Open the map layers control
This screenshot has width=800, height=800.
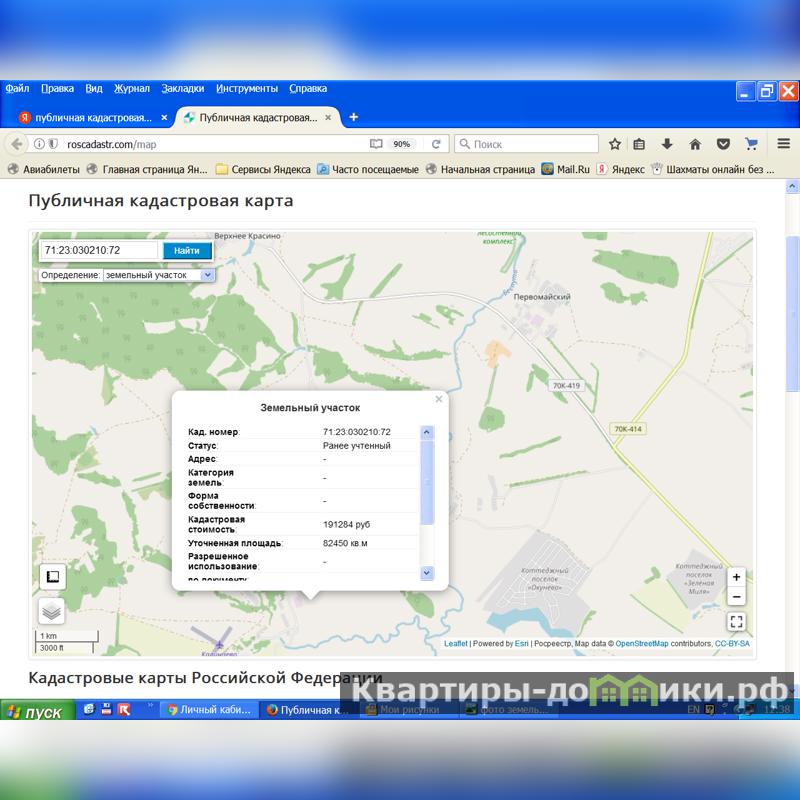point(52,610)
